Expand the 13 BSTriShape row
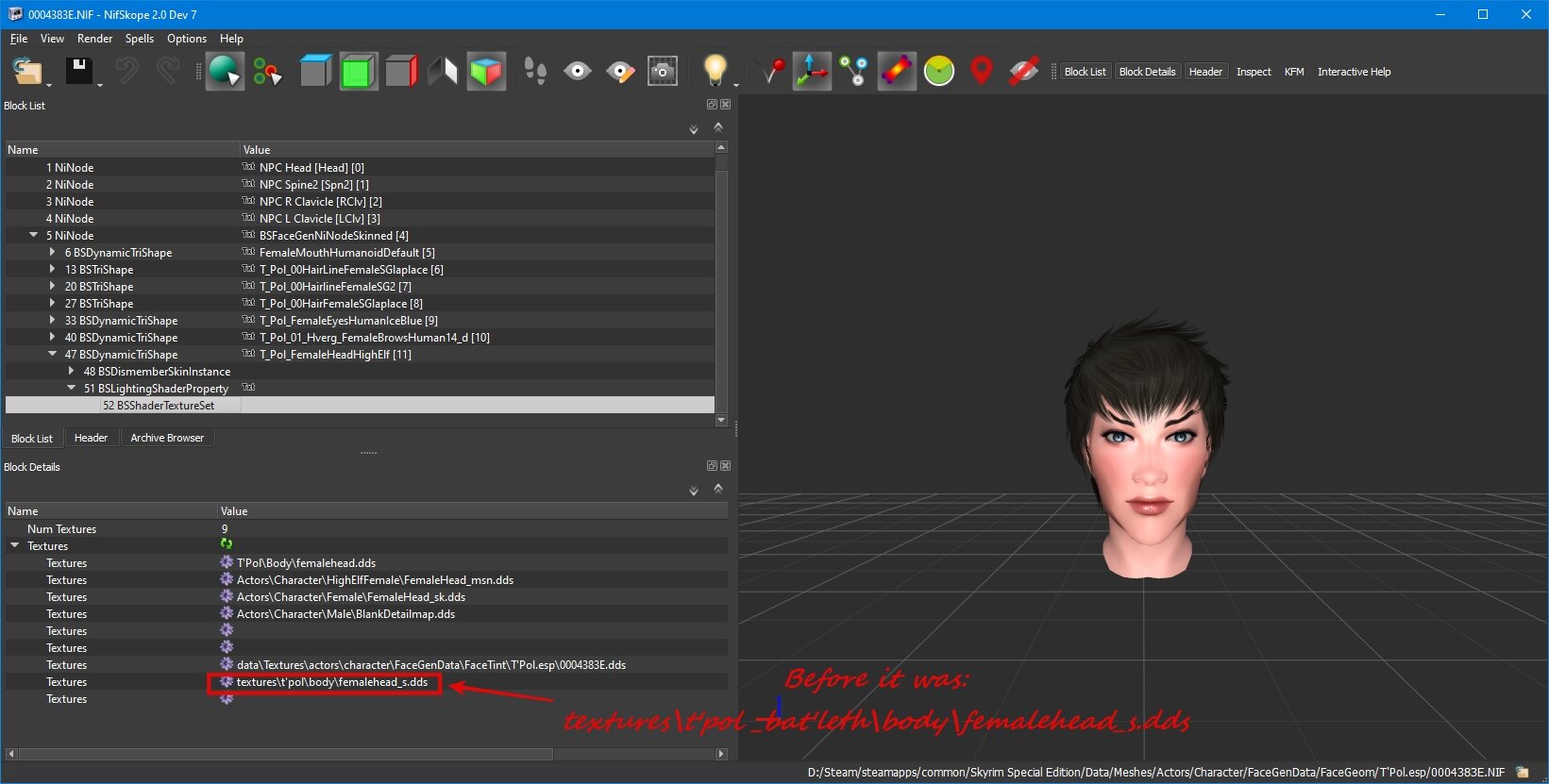 (x=52, y=269)
